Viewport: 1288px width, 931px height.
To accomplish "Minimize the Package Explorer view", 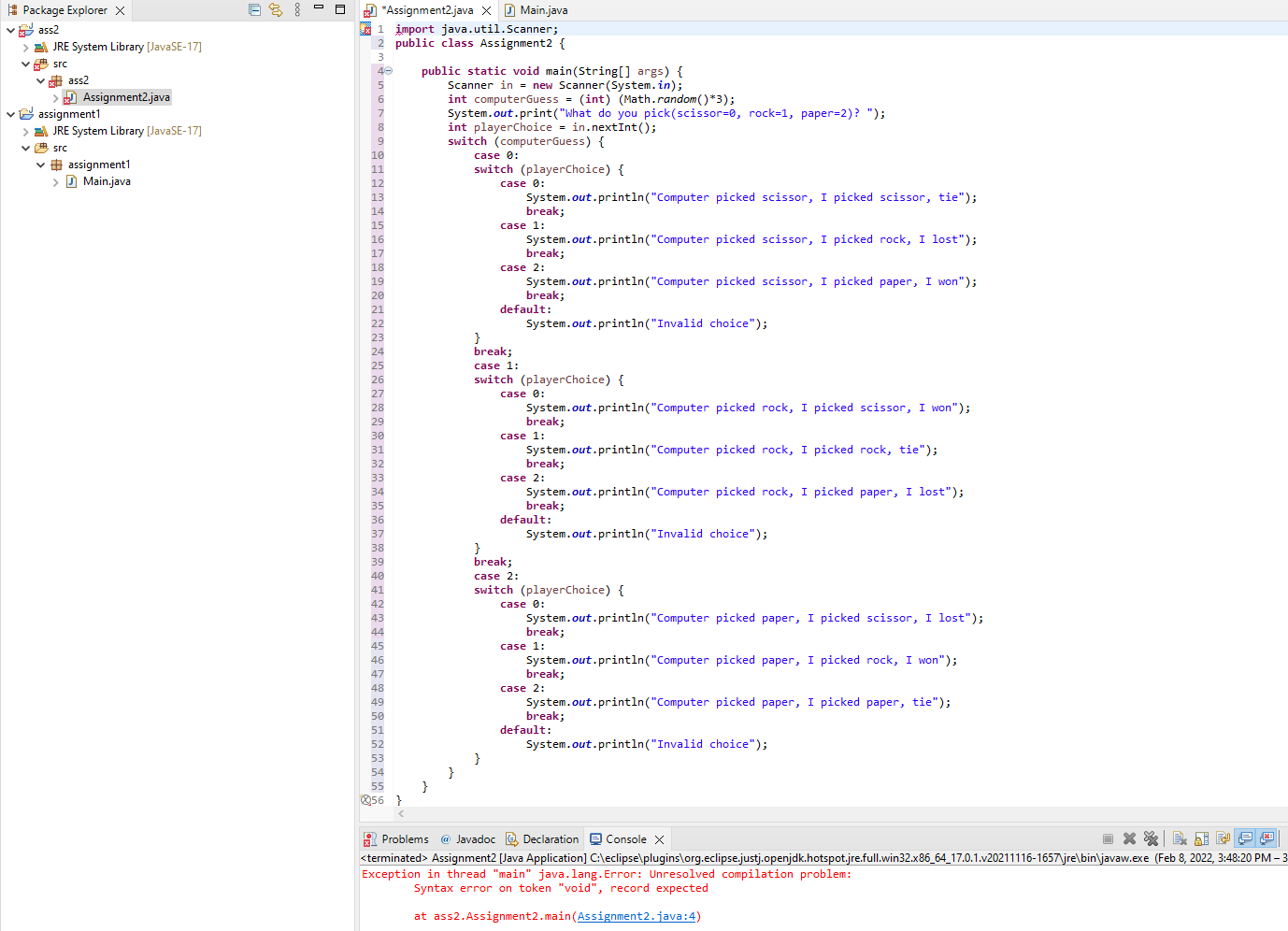I will [x=318, y=8].
